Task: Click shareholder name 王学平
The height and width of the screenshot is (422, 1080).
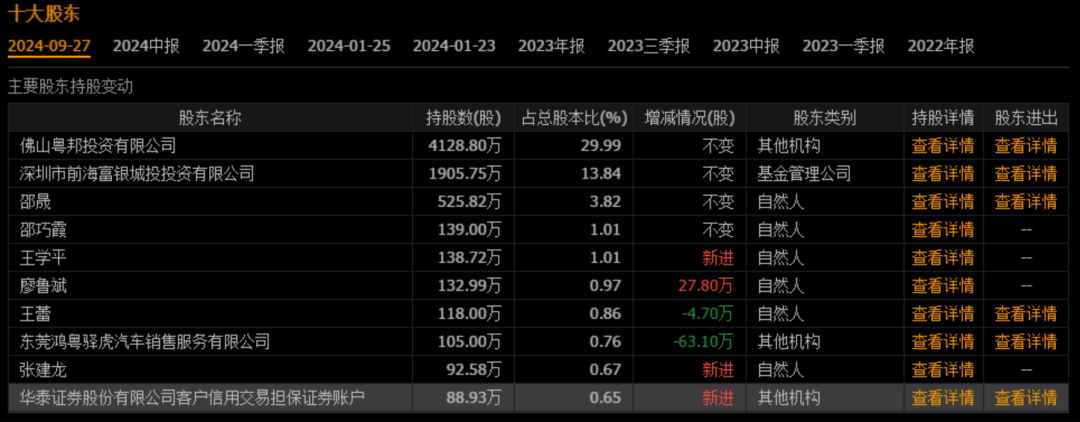Action: coord(43,257)
